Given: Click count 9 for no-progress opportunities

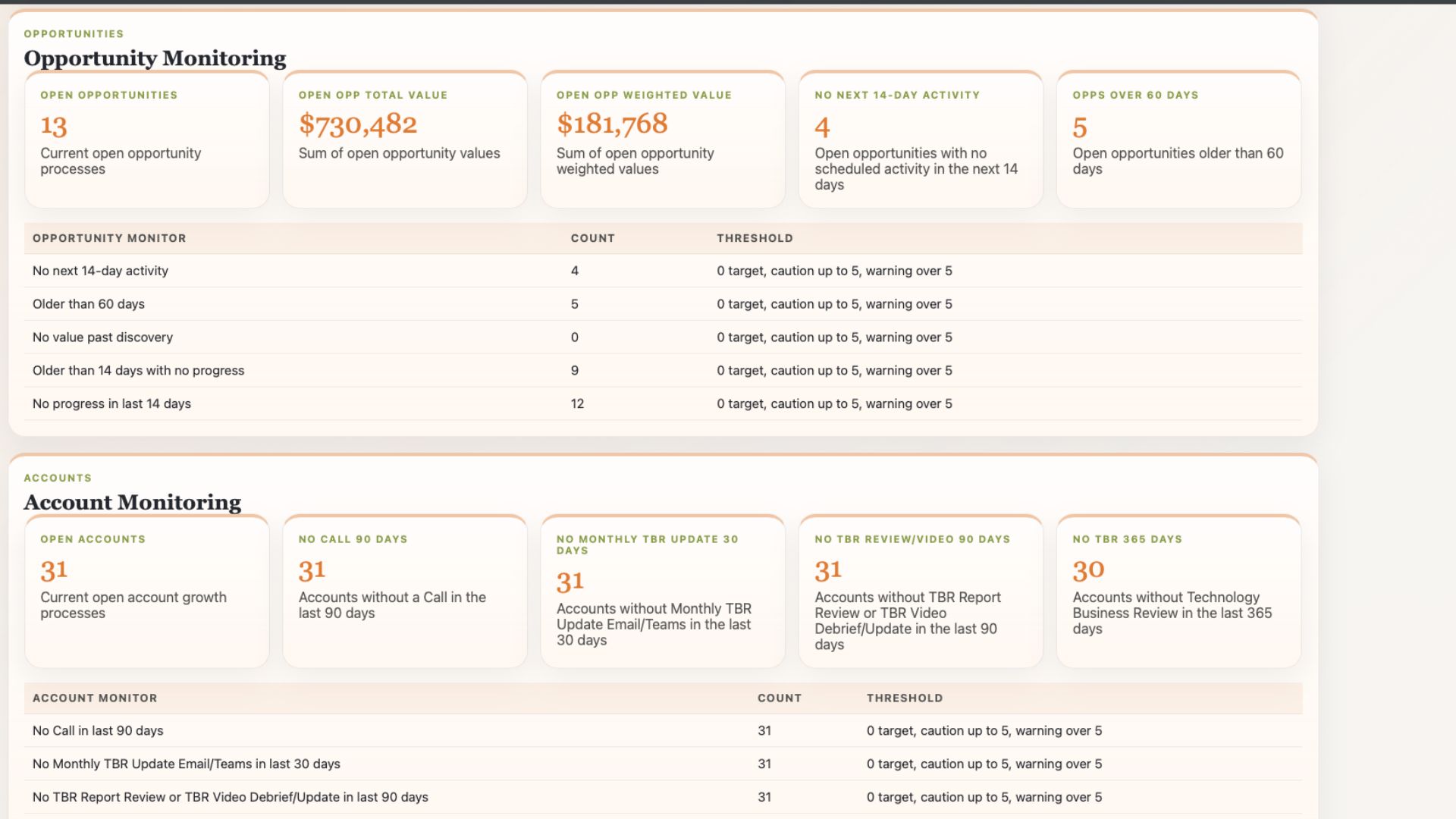Looking at the screenshot, I should 575,371.
